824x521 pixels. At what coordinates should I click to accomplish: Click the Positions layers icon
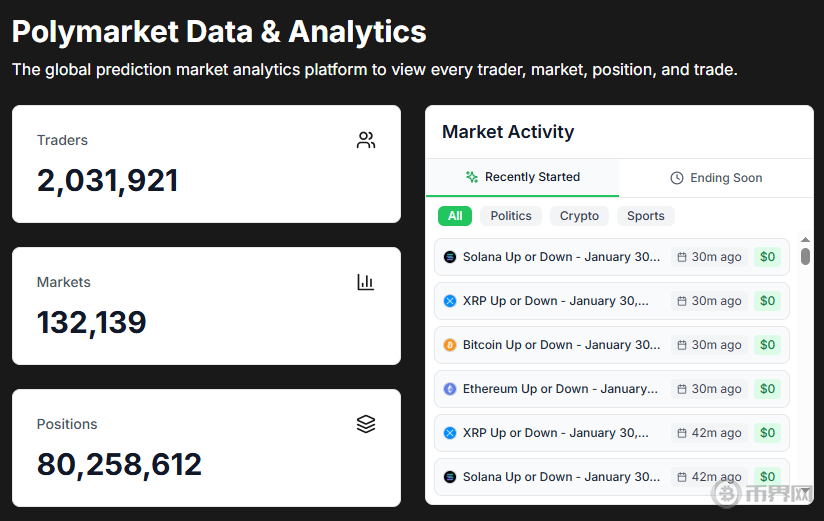[x=366, y=424]
